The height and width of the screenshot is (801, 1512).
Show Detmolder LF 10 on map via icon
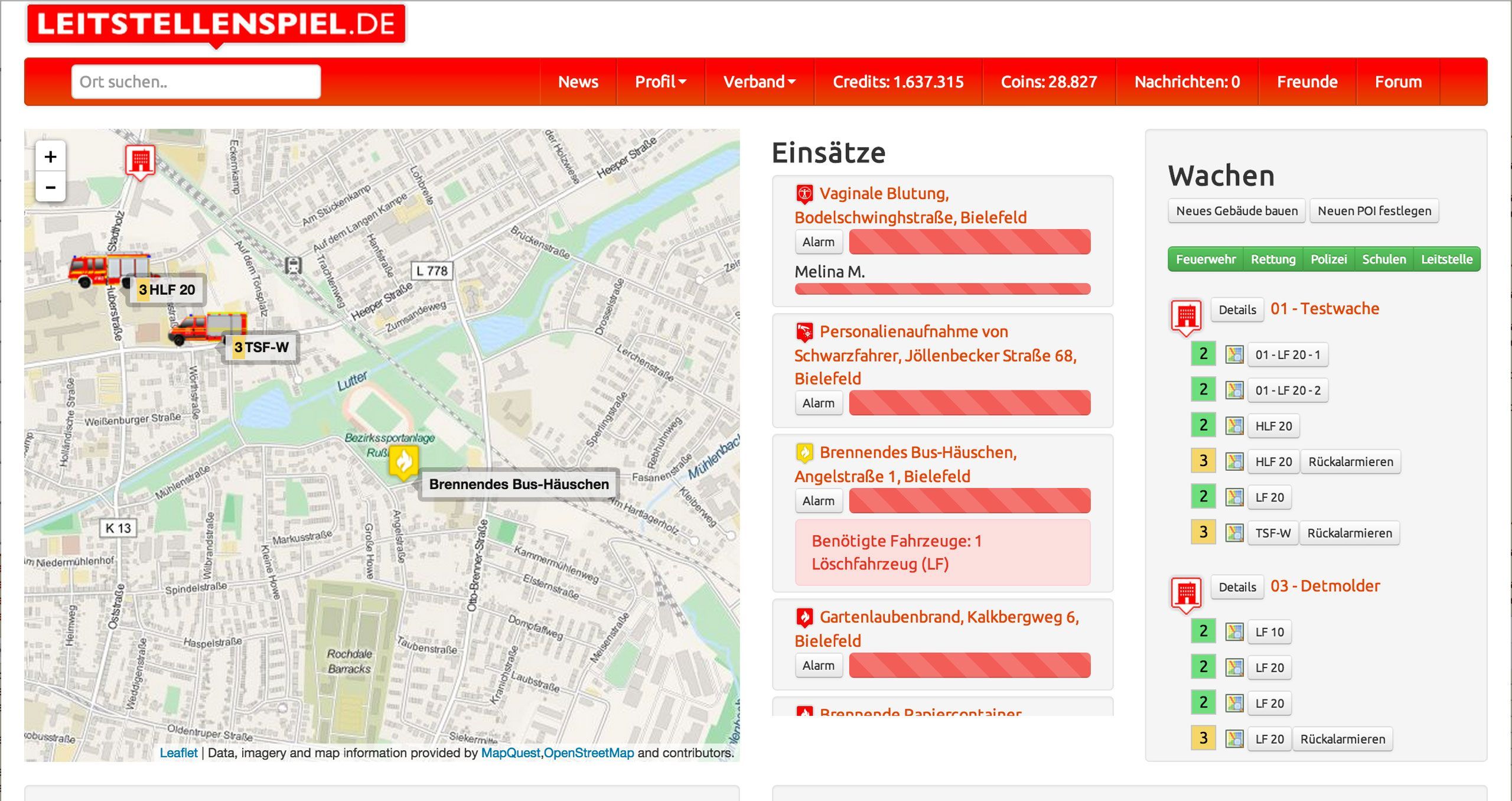pyautogui.click(x=1234, y=632)
